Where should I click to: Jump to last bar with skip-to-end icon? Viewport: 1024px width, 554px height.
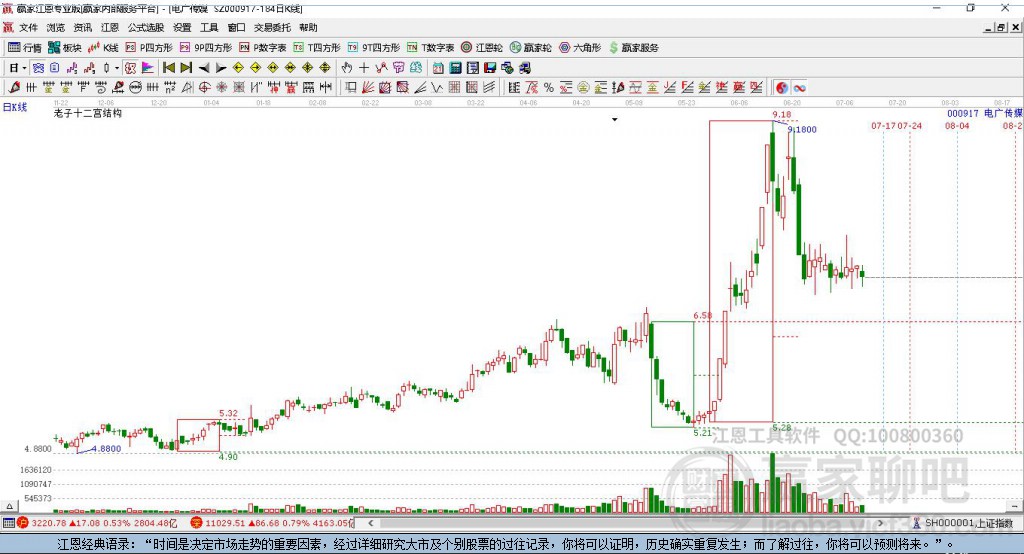click(186, 68)
